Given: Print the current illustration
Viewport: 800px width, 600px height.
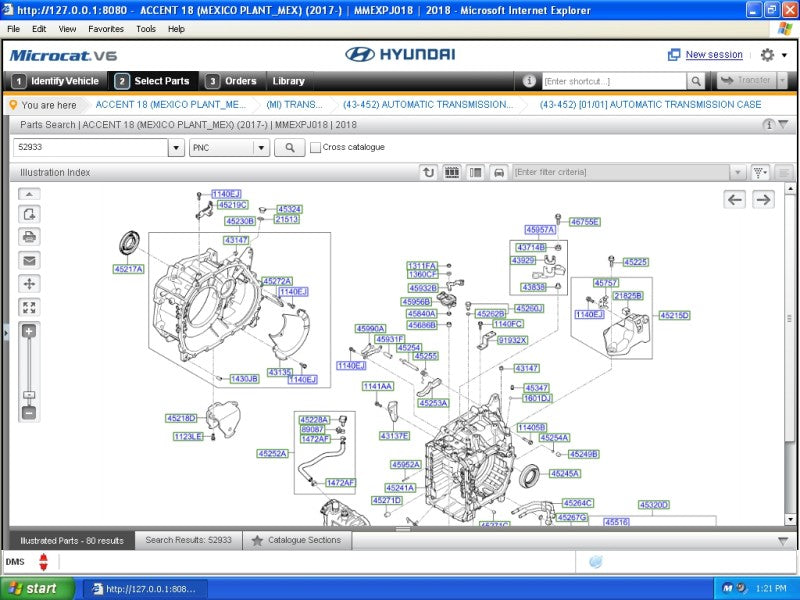Looking at the screenshot, I should pyautogui.click(x=29, y=237).
